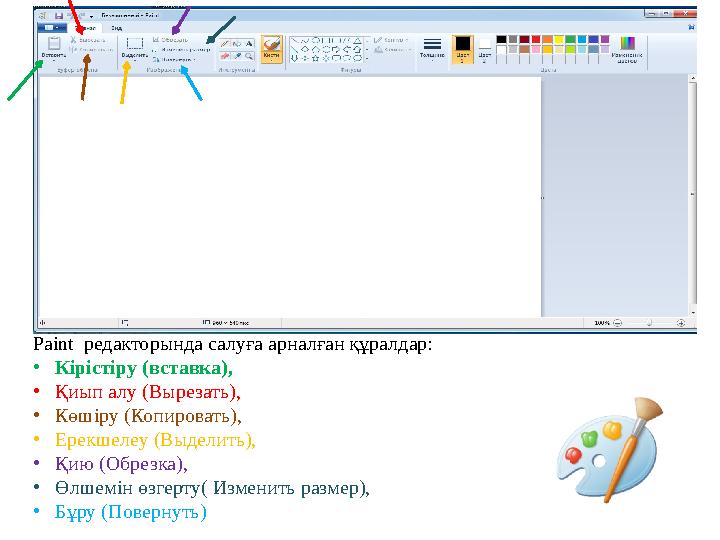Open the Заливка (shape fill) dropdown
Image resolution: width=720 pixels, height=540 pixels.
[393, 50]
